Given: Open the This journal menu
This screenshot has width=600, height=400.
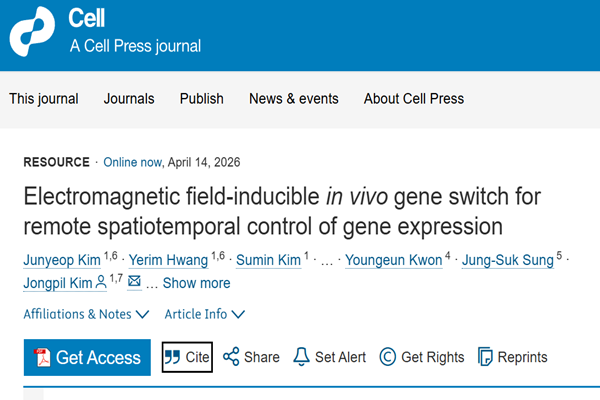Looking at the screenshot, I should coord(43,99).
